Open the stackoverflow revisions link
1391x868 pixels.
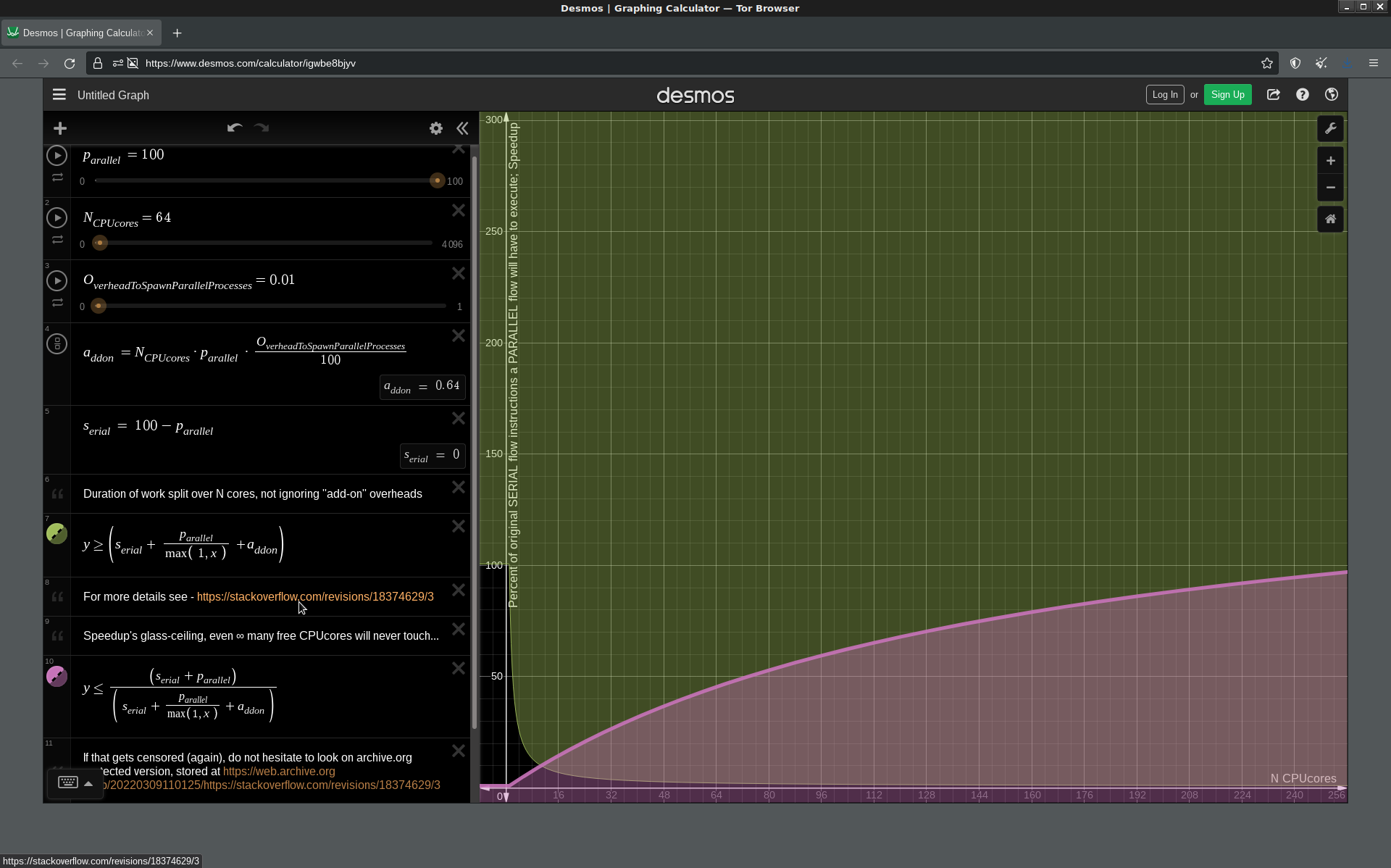tap(315, 596)
